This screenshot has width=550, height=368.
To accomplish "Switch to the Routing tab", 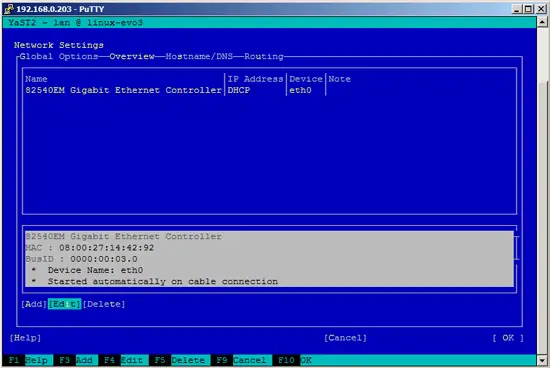I will (x=264, y=56).
